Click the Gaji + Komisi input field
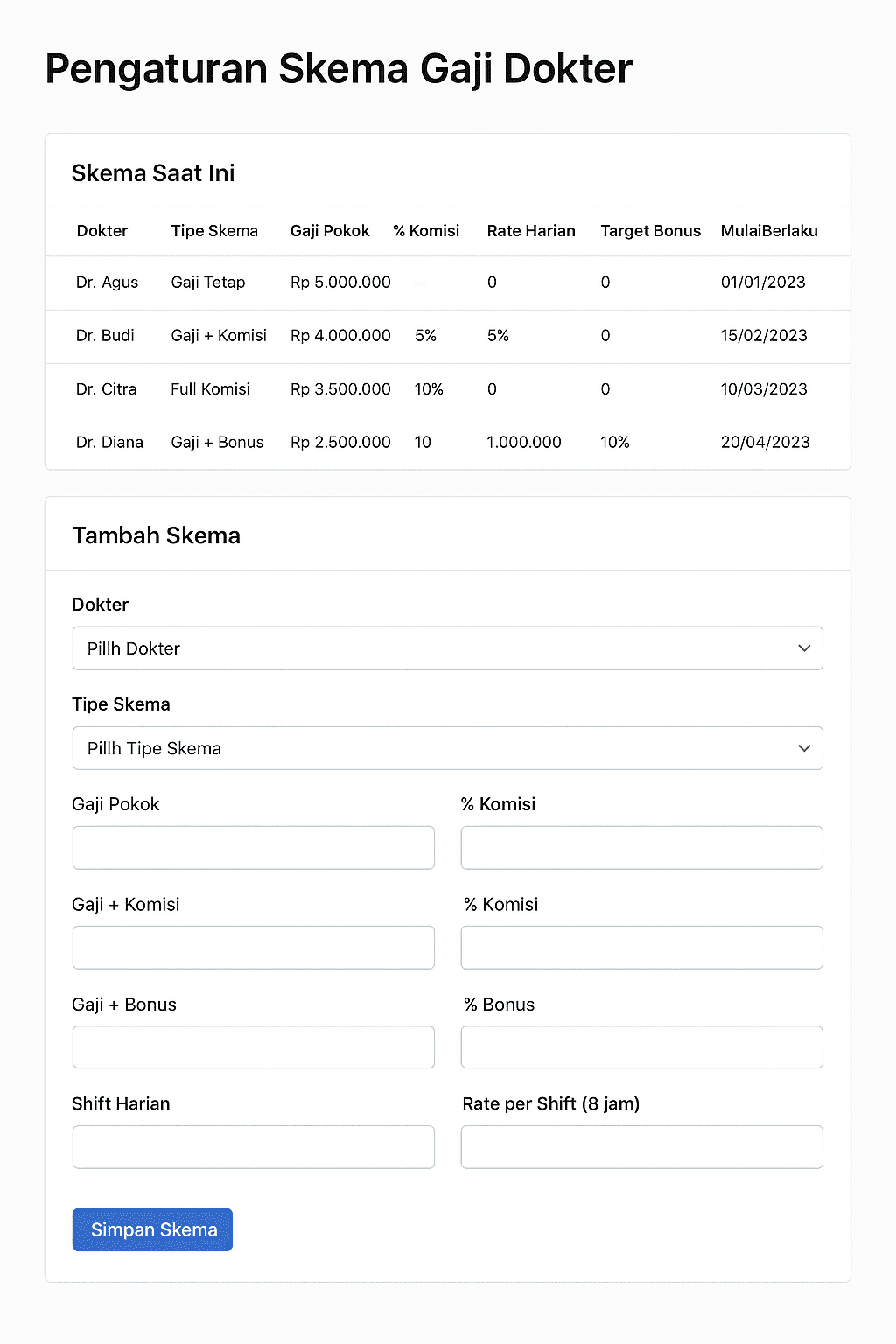The height and width of the screenshot is (1344, 896). [253, 948]
